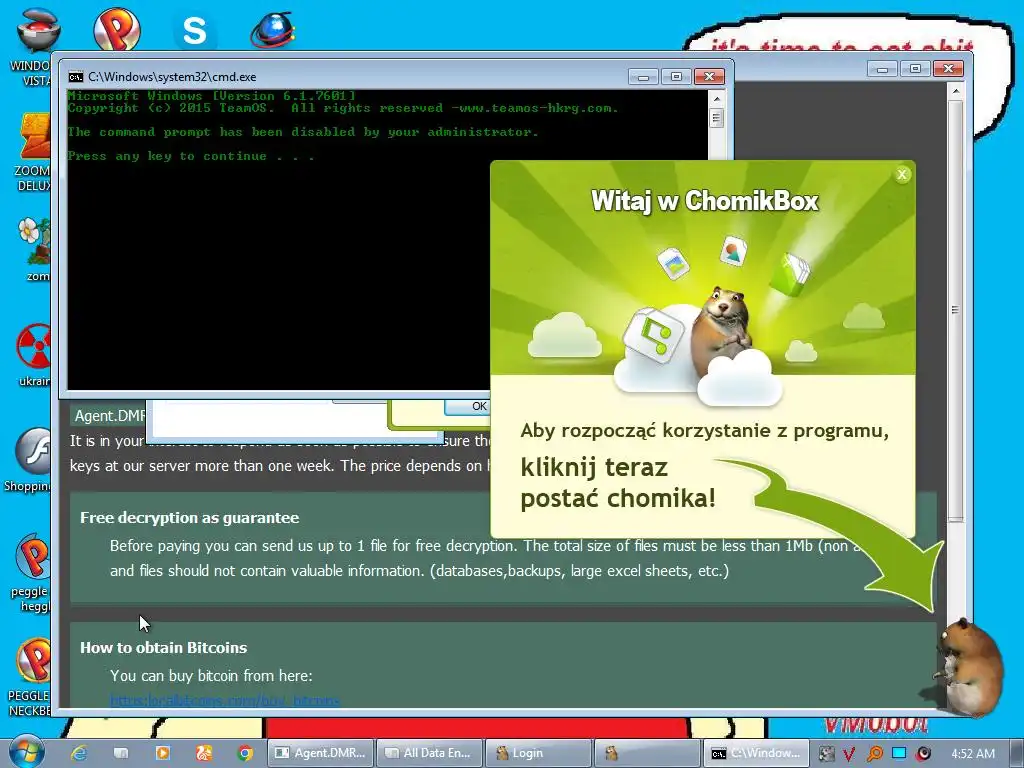Minimize the ransom note back window
The image size is (1024, 768).
882,69
